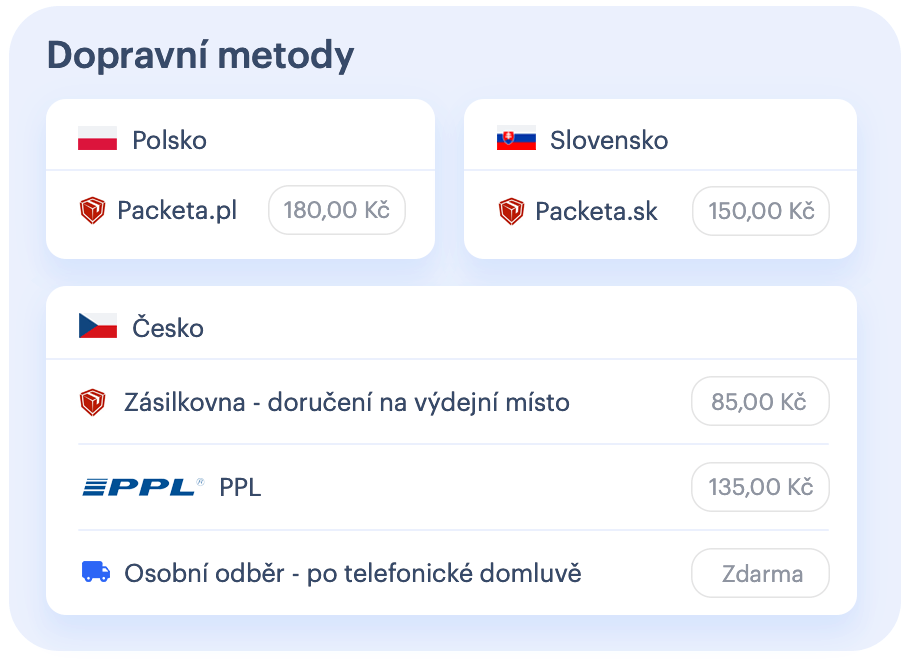Click the Packeta.sk red package icon
This screenshot has height=664, width=907.
pyautogui.click(x=511, y=211)
